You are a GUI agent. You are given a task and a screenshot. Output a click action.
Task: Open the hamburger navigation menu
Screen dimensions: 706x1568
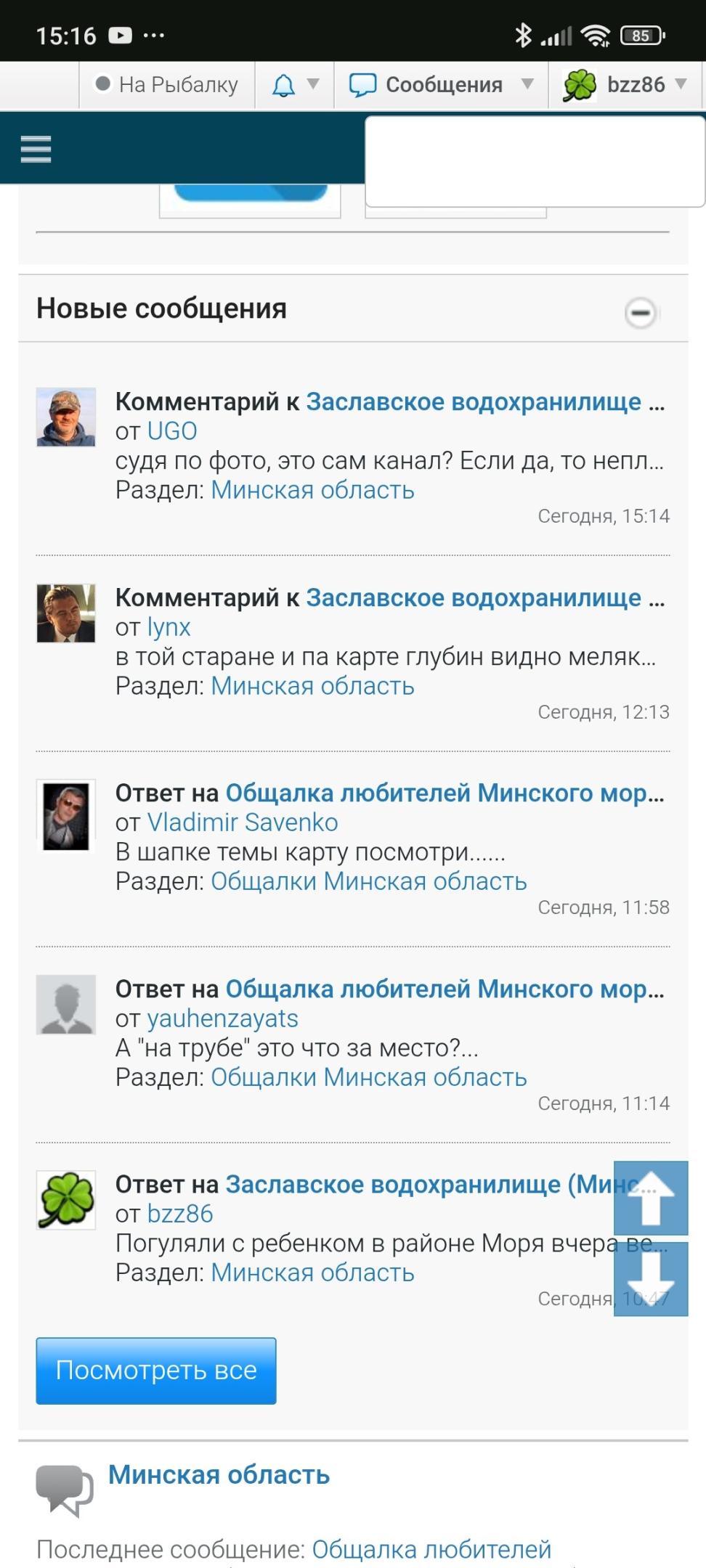(x=36, y=149)
